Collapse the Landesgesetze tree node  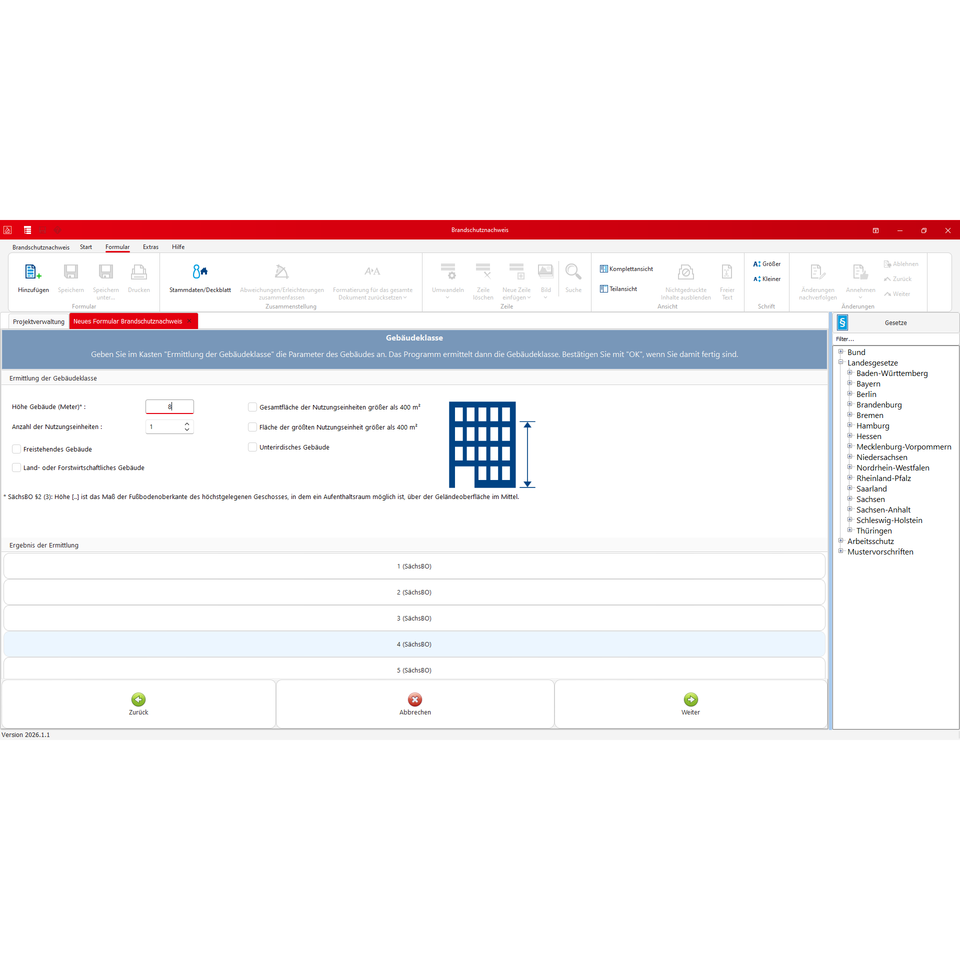click(840, 363)
